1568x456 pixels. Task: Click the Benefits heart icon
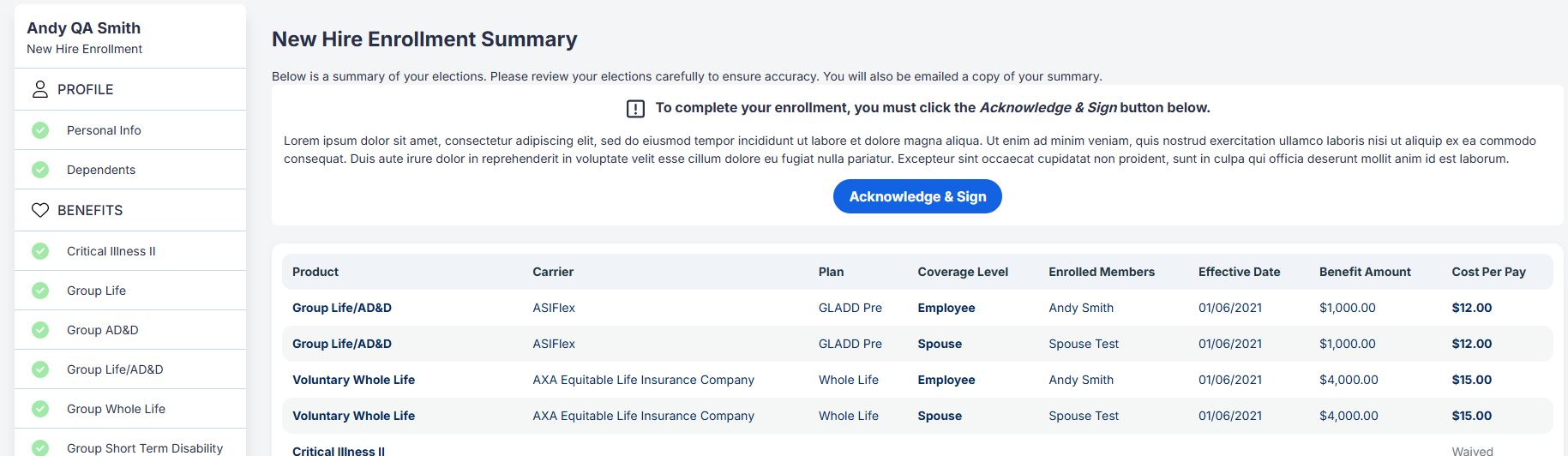pyautogui.click(x=40, y=210)
